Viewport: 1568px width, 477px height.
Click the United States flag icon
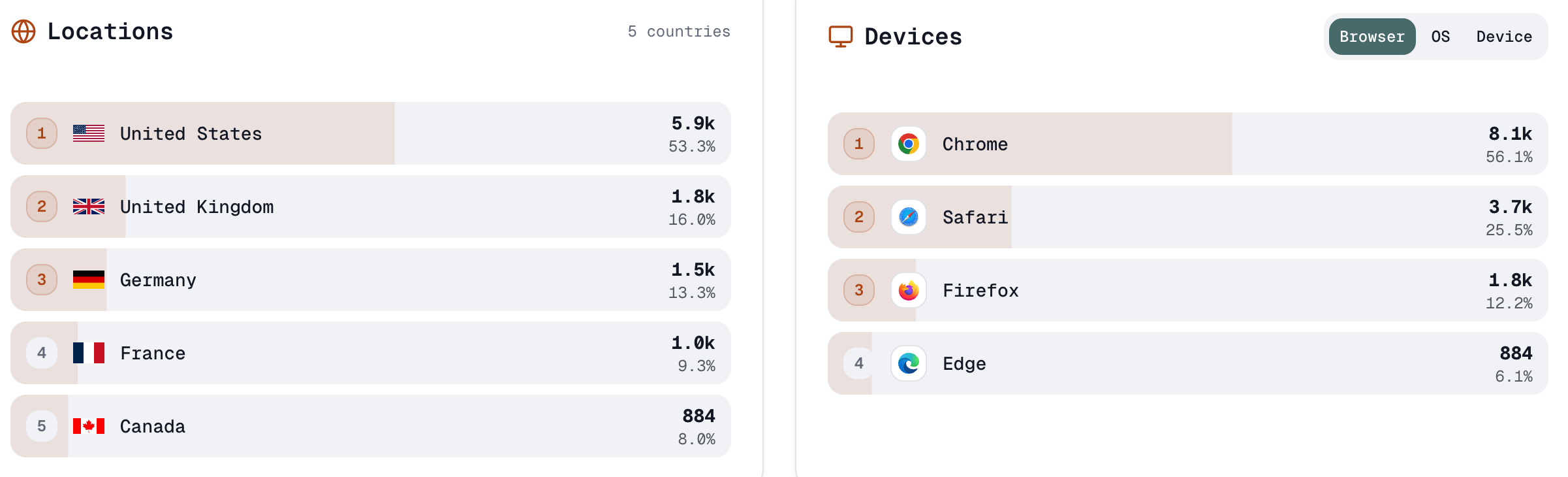pos(88,133)
